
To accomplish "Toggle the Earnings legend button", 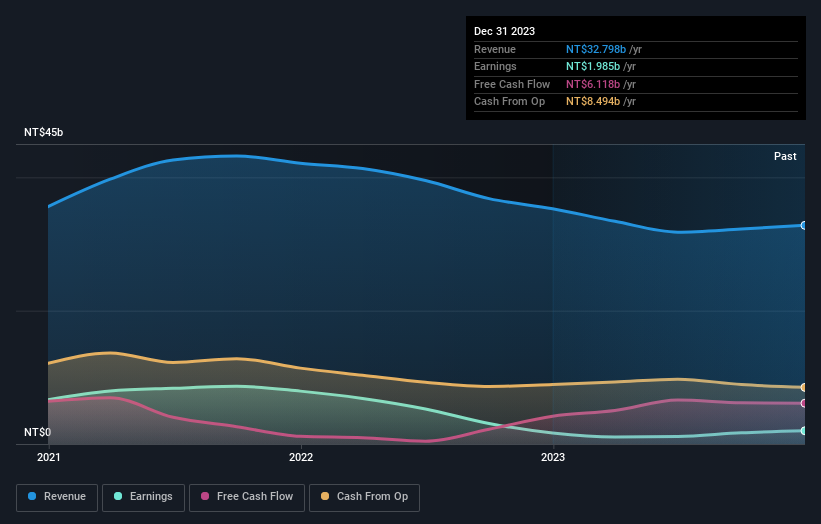I will tap(143, 497).
